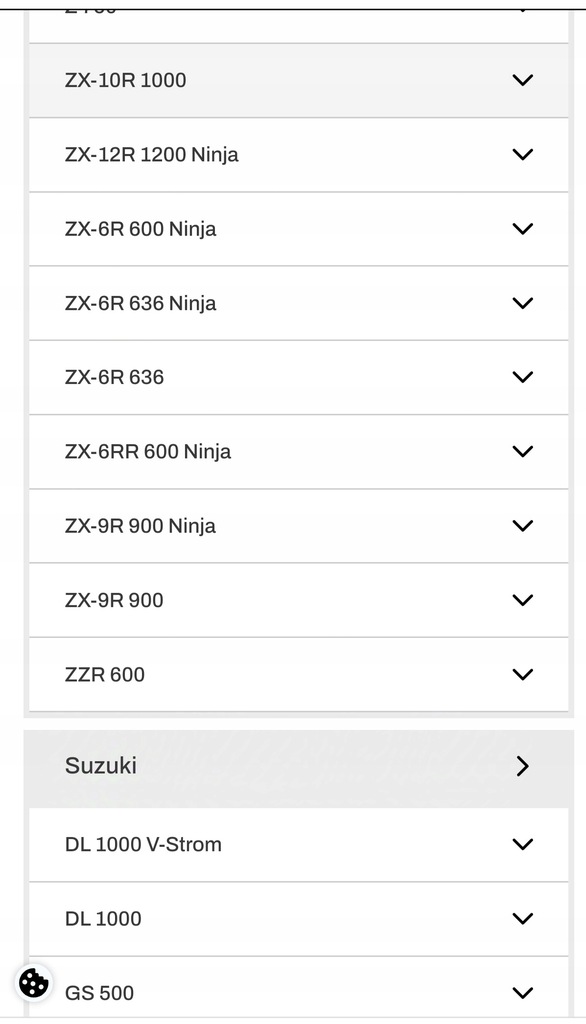
Task: Expand the DL 1000 model row
Action: (x=299, y=919)
